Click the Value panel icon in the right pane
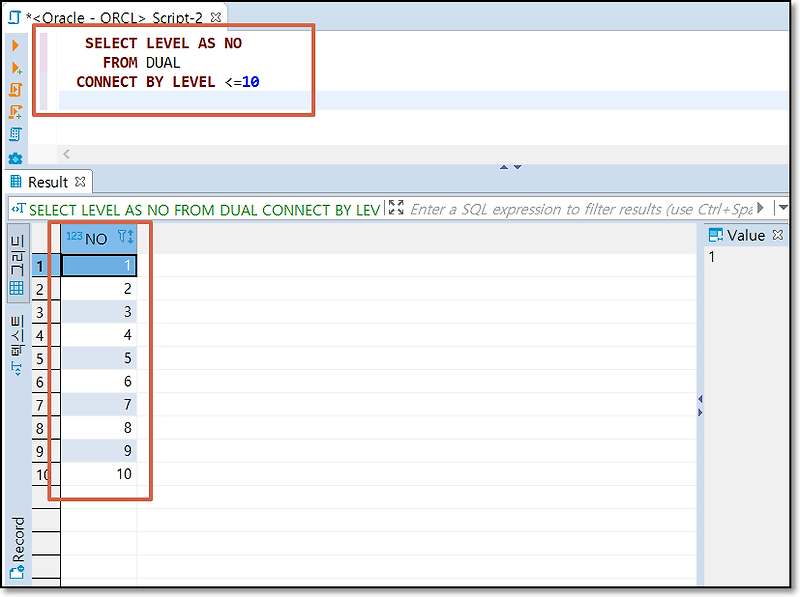 (717, 234)
